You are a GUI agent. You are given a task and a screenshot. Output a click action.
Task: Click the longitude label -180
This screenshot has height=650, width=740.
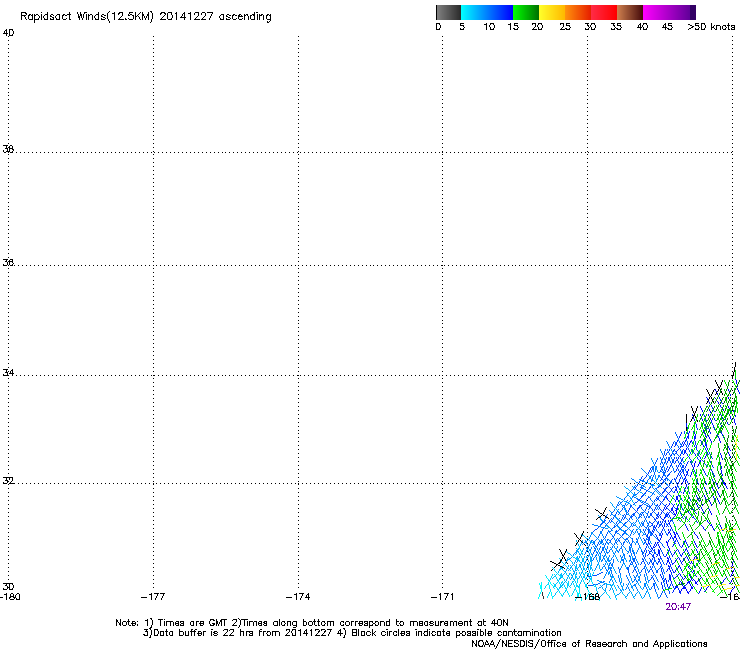[10, 597]
